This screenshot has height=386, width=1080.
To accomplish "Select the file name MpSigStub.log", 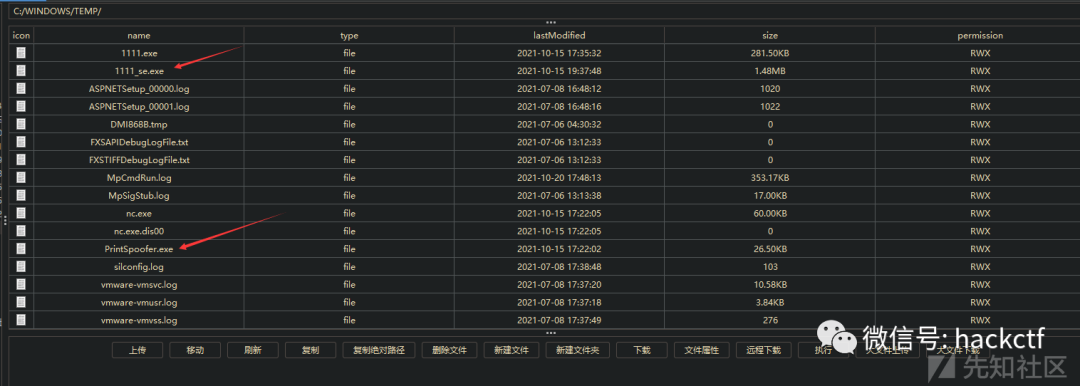I will pyautogui.click(x=138, y=196).
